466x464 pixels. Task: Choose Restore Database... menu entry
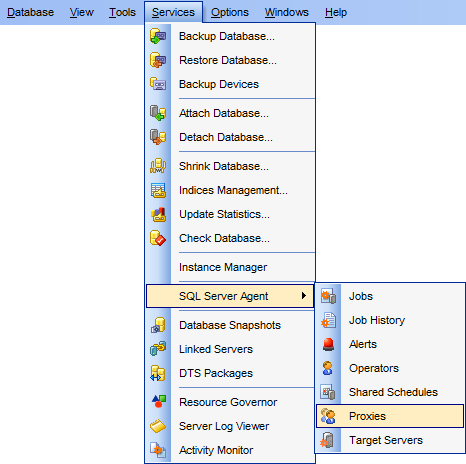click(x=230, y=60)
